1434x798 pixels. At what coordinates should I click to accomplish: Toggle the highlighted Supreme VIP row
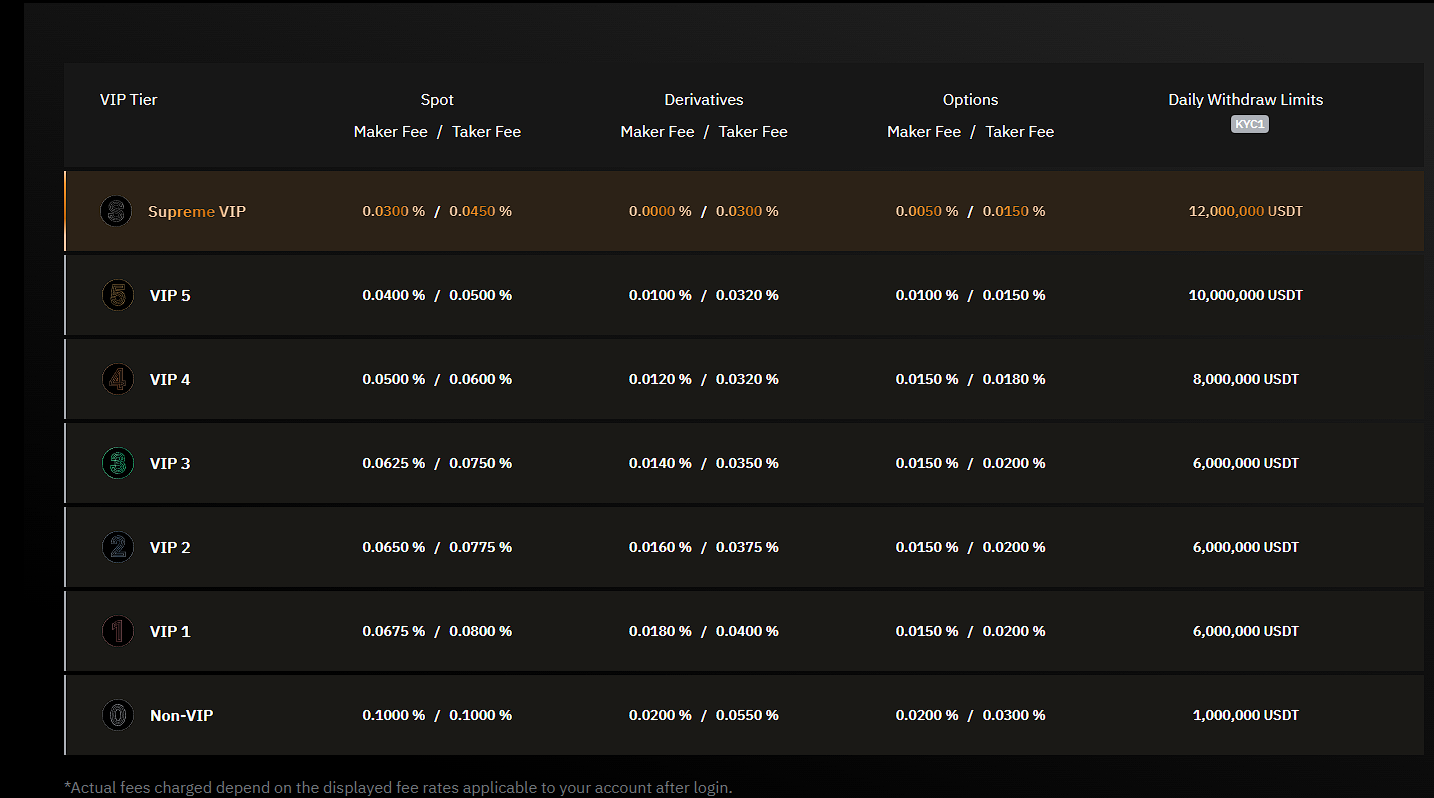pyautogui.click(x=744, y=211)
